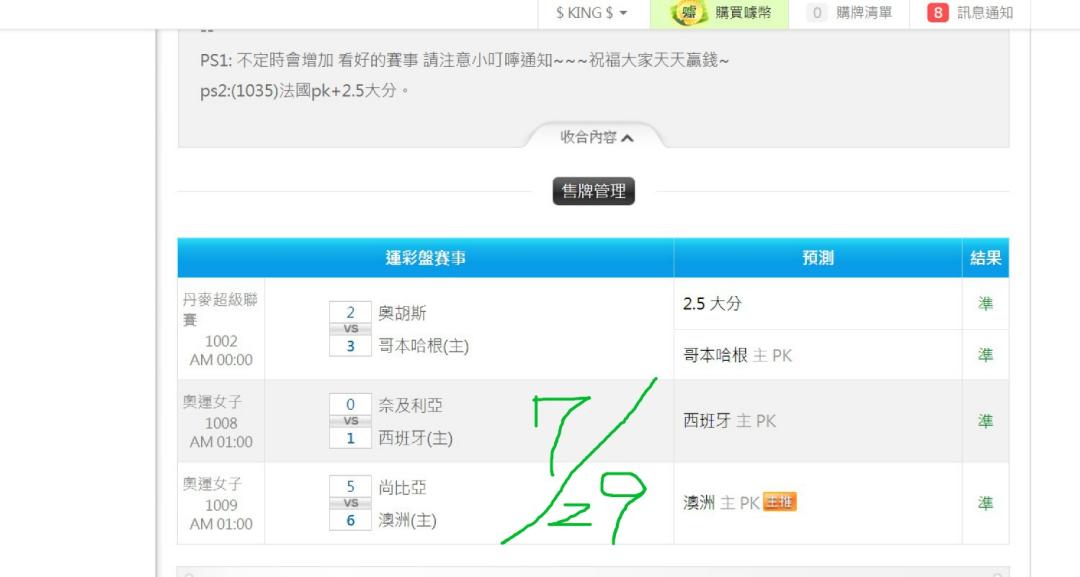Click the 澳洲 主 PK prediction text
Image resolution: width=1080 pixels, height=577 pixels.
tap(721, 503)
